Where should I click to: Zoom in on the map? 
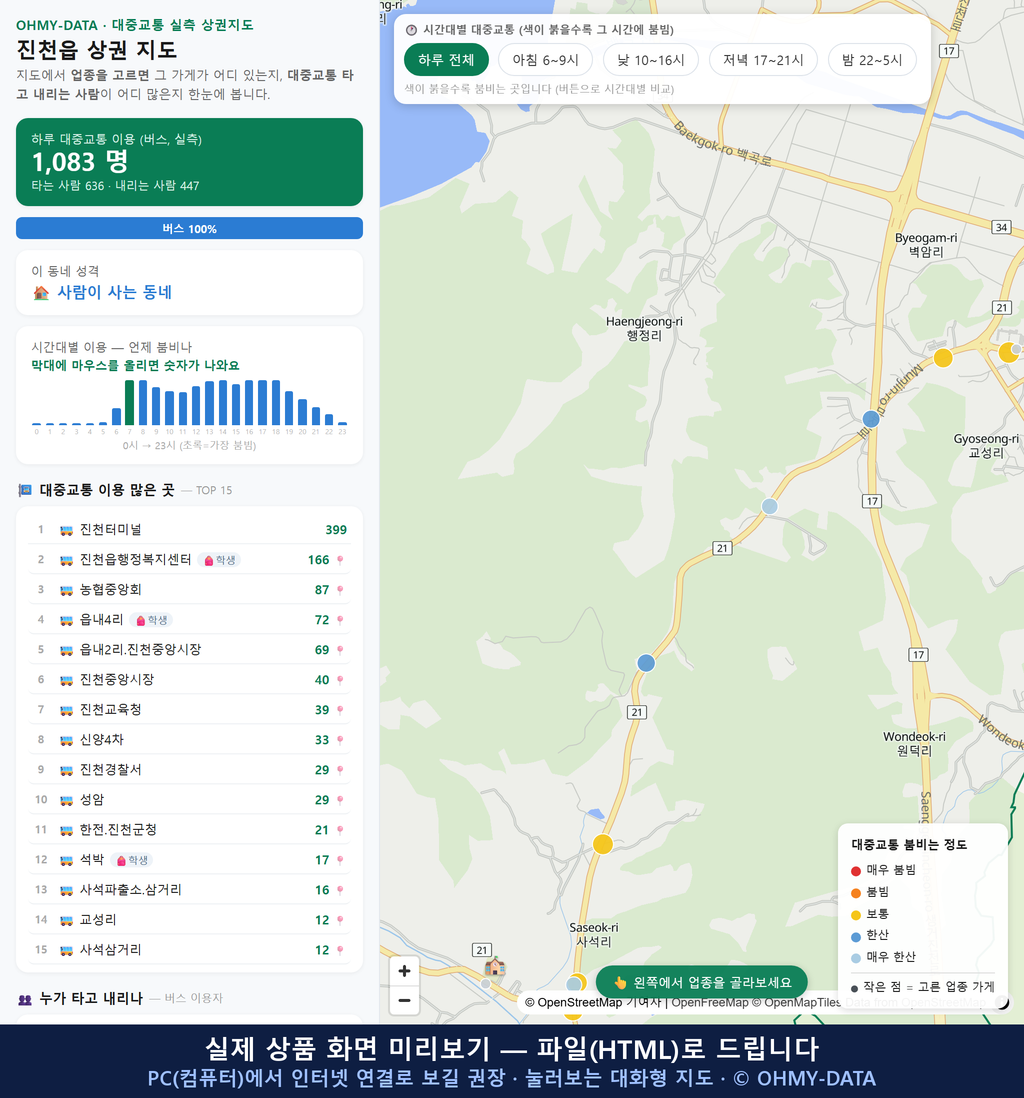(404, 971)
